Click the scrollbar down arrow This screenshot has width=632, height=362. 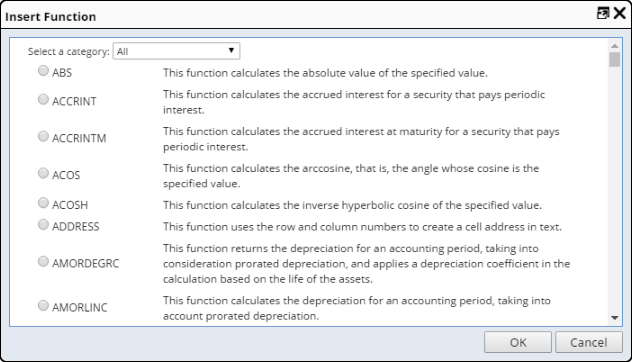614,318
